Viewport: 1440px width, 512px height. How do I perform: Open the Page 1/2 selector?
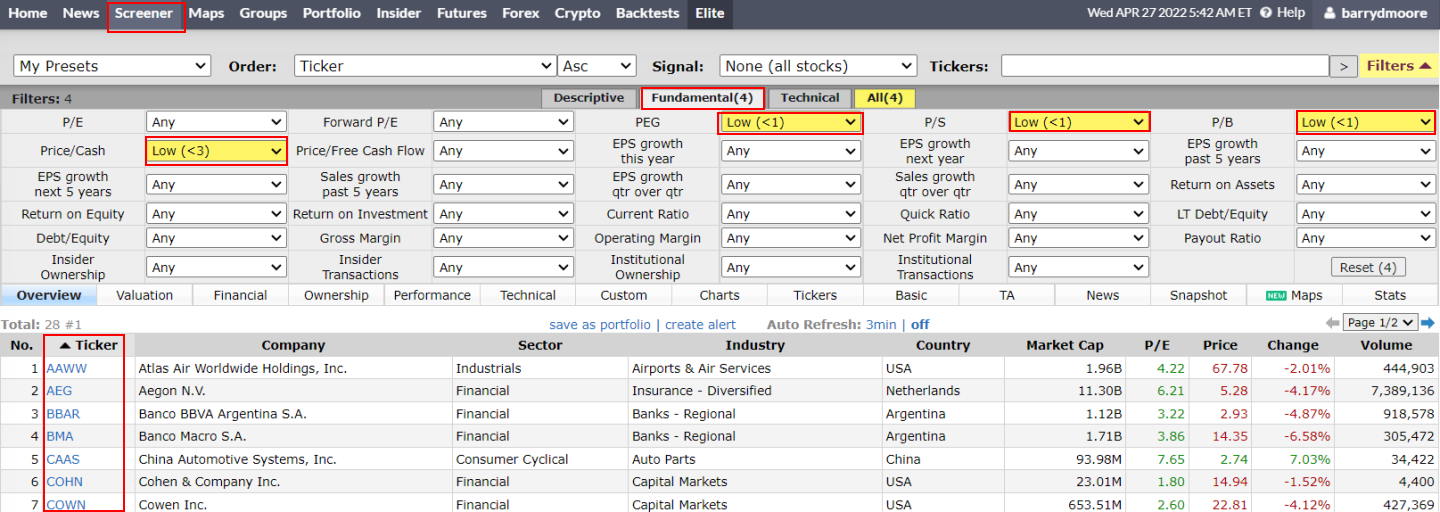click(x=1381, y=322)
